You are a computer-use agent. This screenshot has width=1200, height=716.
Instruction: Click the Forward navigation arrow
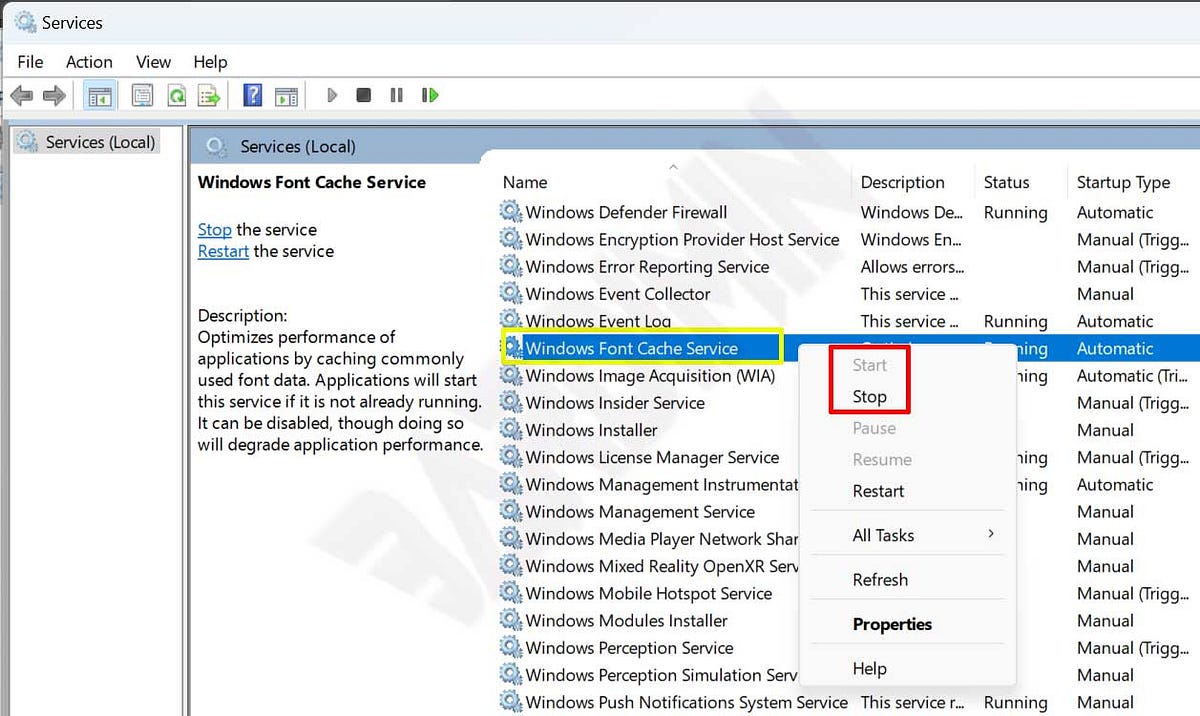pyautogui.click(x=54, y=95)
